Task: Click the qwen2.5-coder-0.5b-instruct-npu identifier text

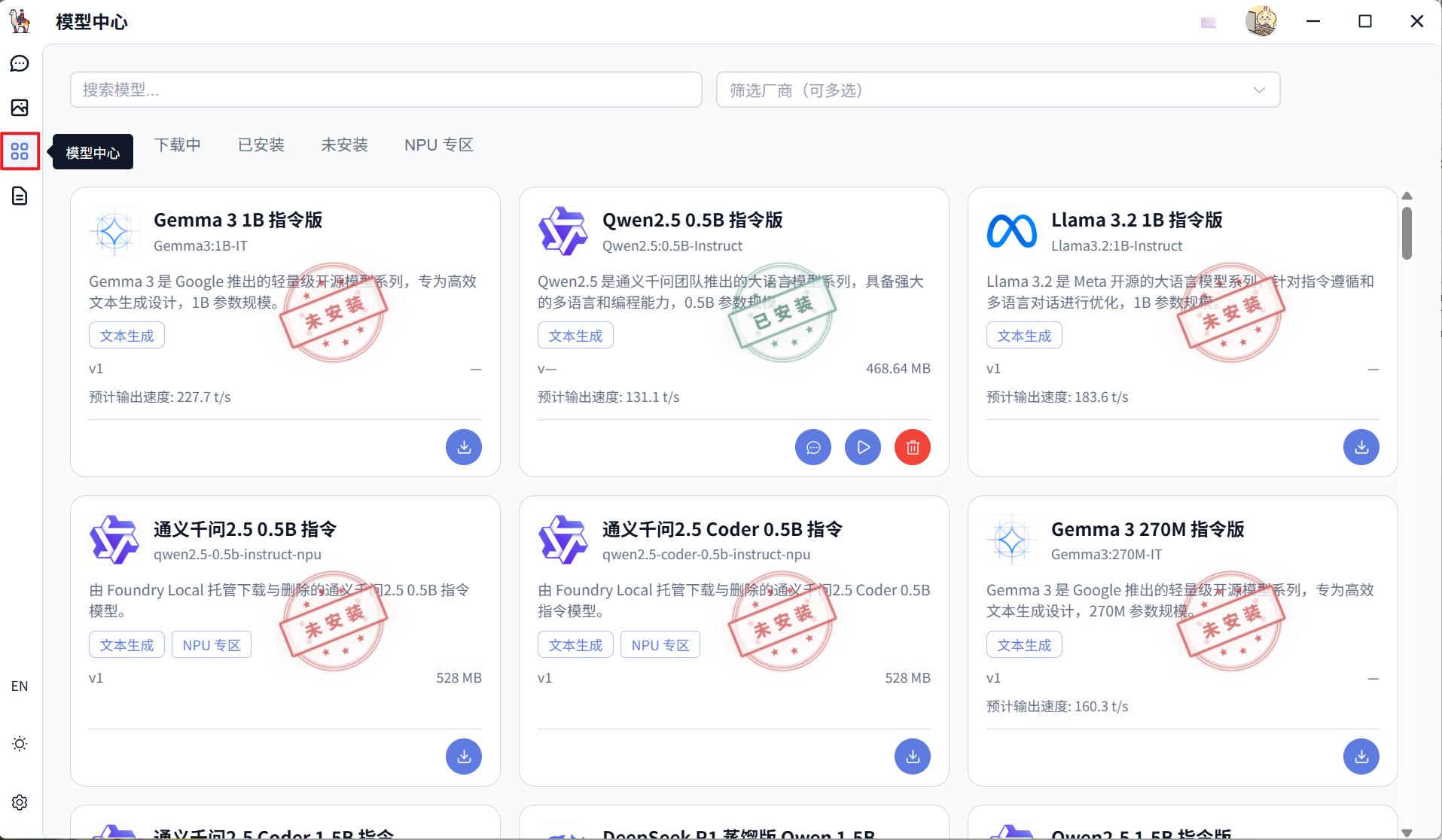Action: tap(706, 555)
